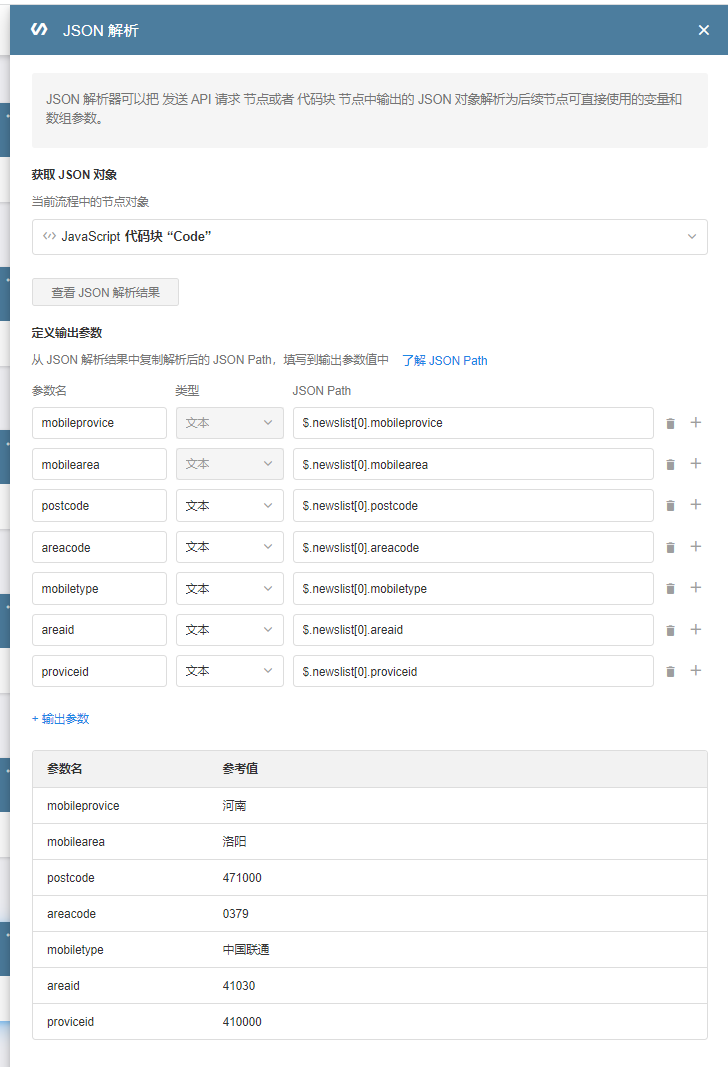This screenshot has width=728, height=1067.
Task: Click + 输出参数 to add output parameter
Action: [x=61, y=718]
